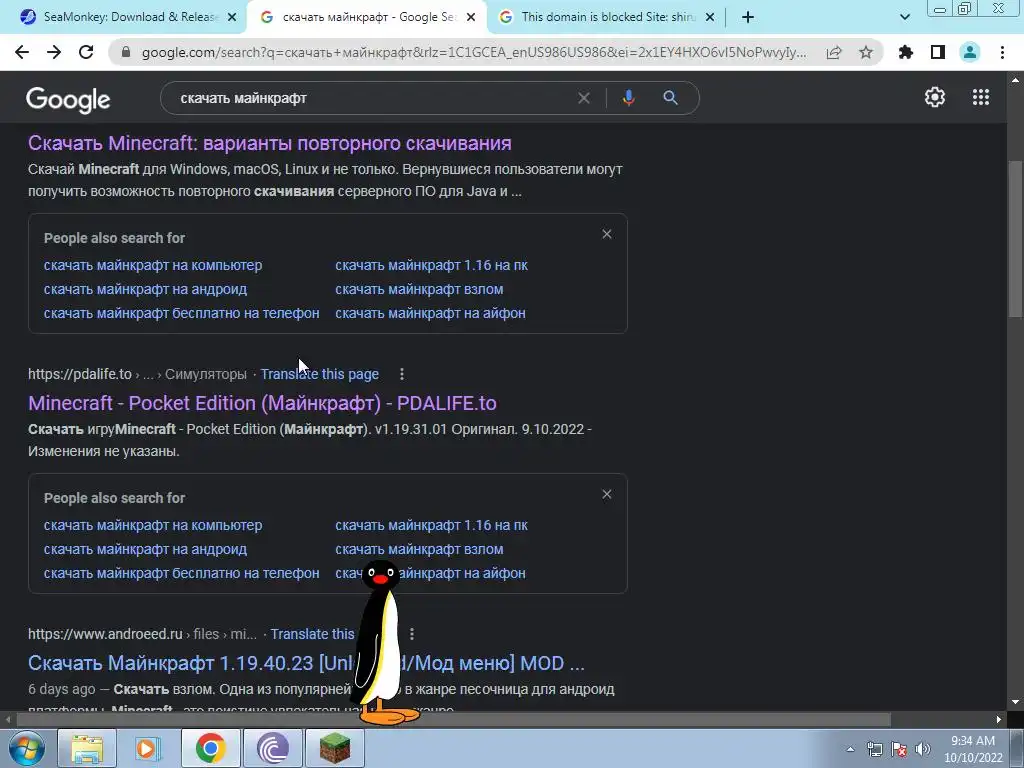Close the SeaMonkey tab

click(232, 18)
